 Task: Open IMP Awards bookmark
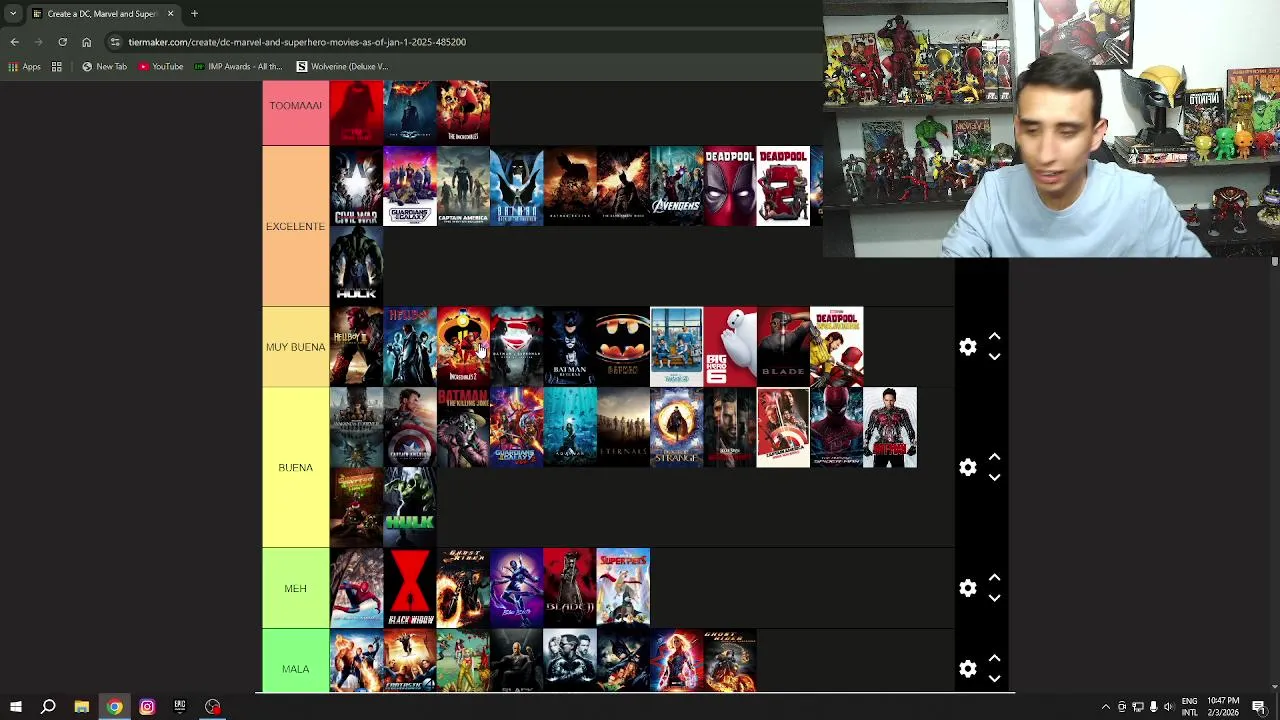point(239,67)
